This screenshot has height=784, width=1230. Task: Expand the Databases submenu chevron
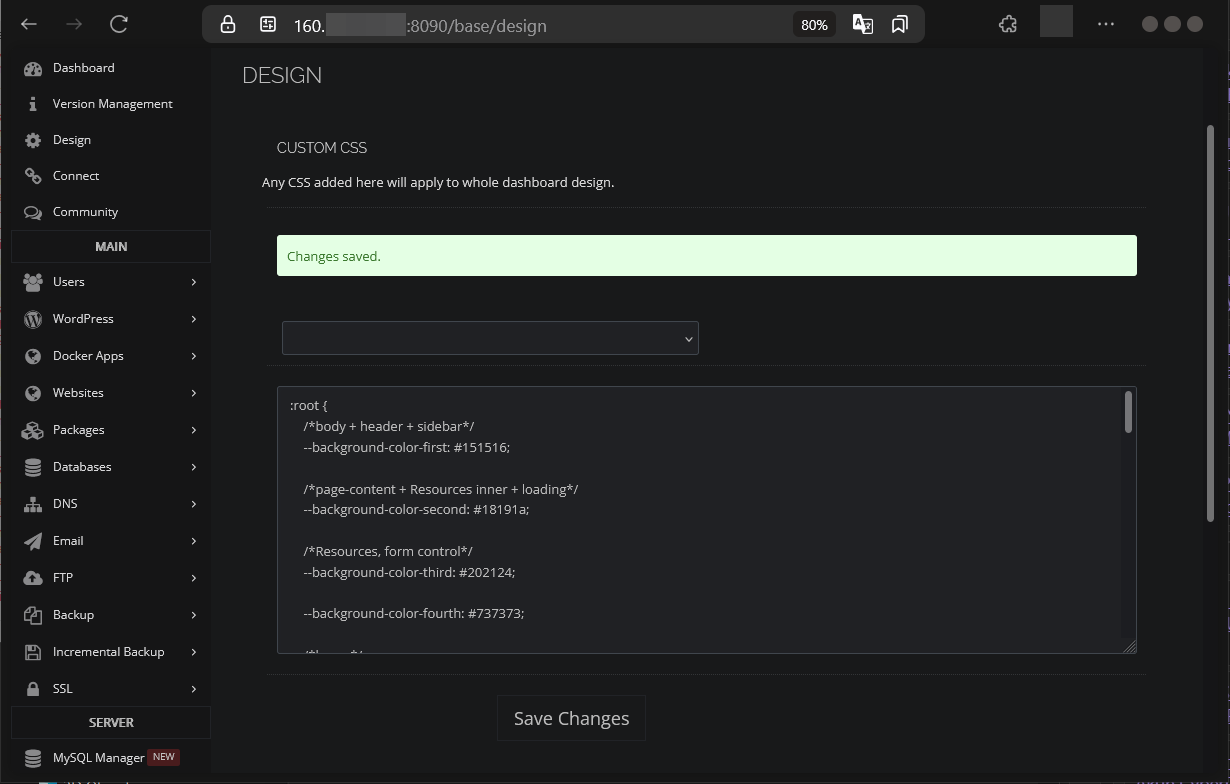(x=194, y=467)
